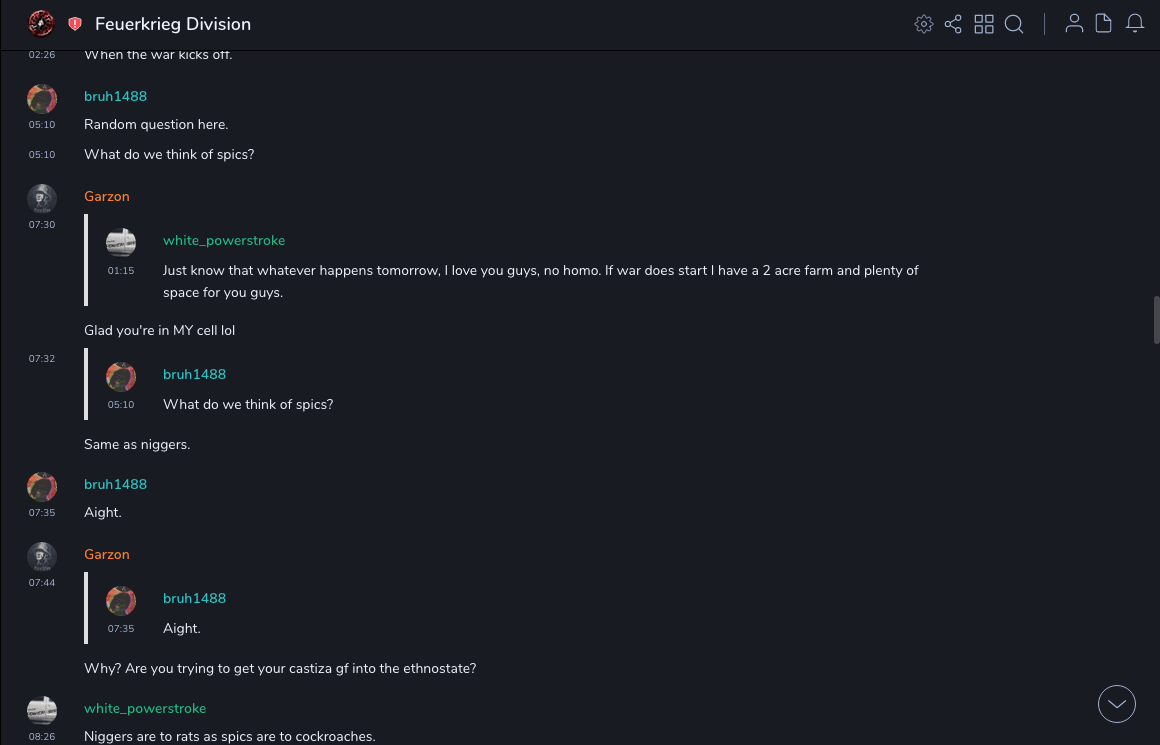
Task: Click the vertical scrollbar thumb on right edge
Action: point(1156,320)
